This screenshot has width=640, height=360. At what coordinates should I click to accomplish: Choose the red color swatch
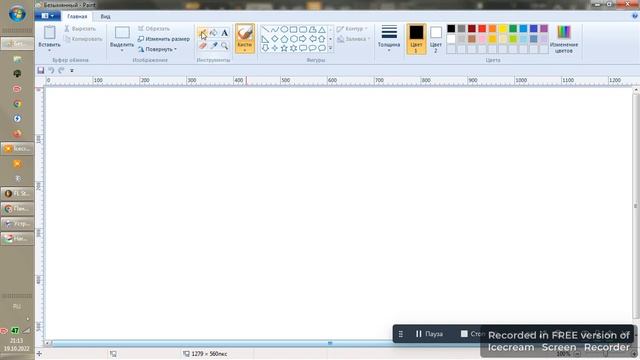[482, 28]
